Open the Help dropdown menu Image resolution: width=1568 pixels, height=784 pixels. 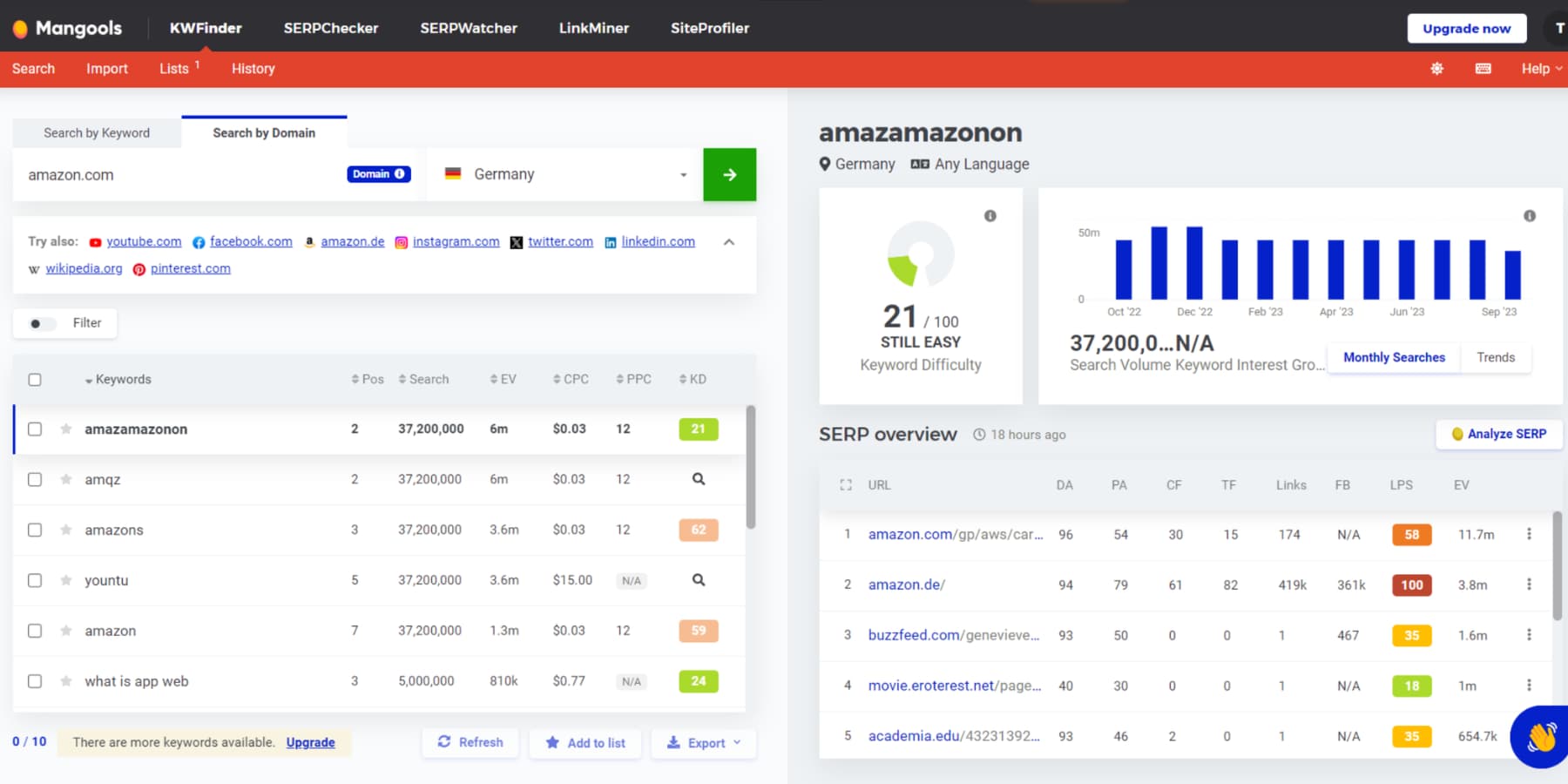(1538, 68)
